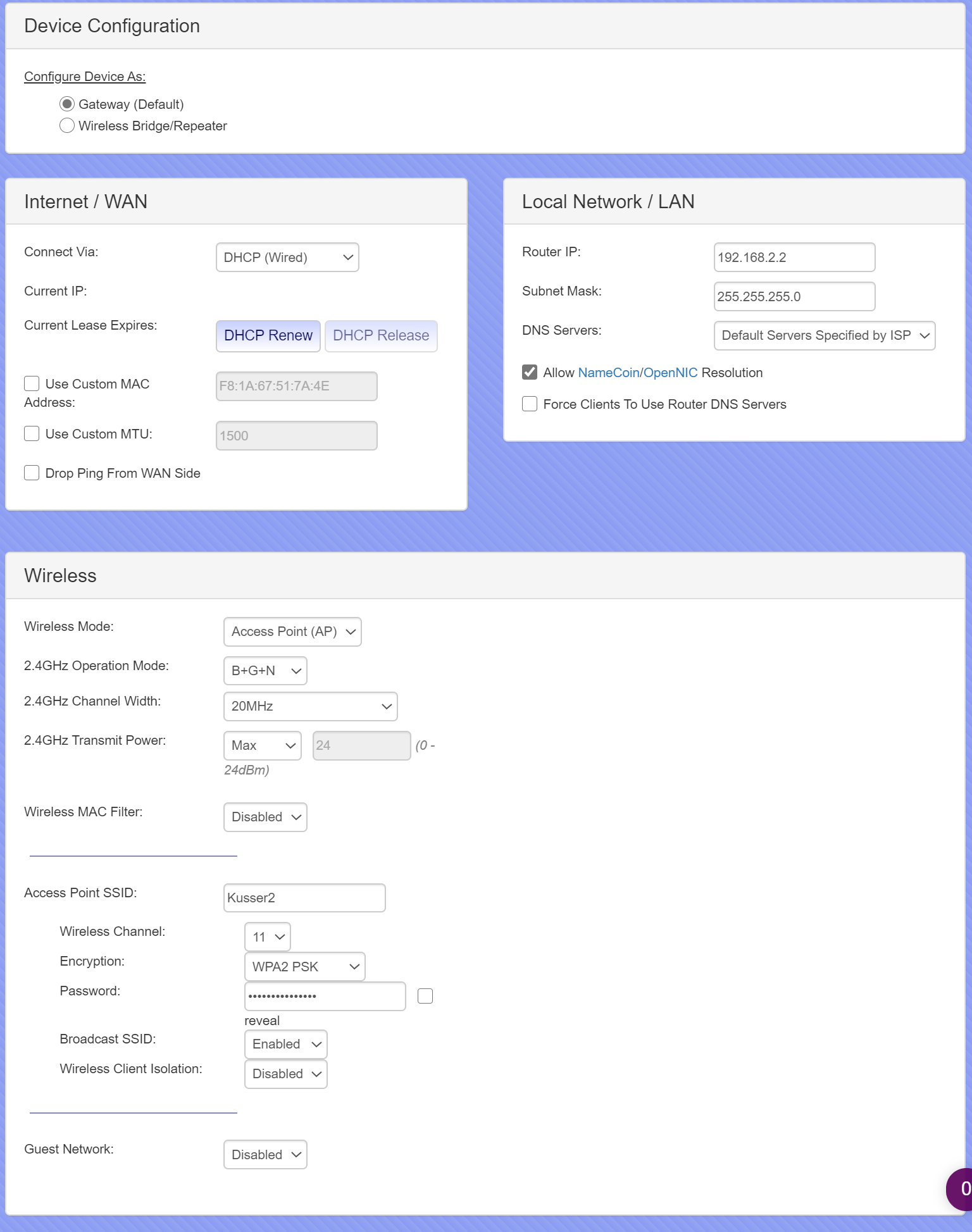Open the Broadcast SSID dropdown
The height and width of the screenshot is (1232, 972).
tap(286, 1044)
